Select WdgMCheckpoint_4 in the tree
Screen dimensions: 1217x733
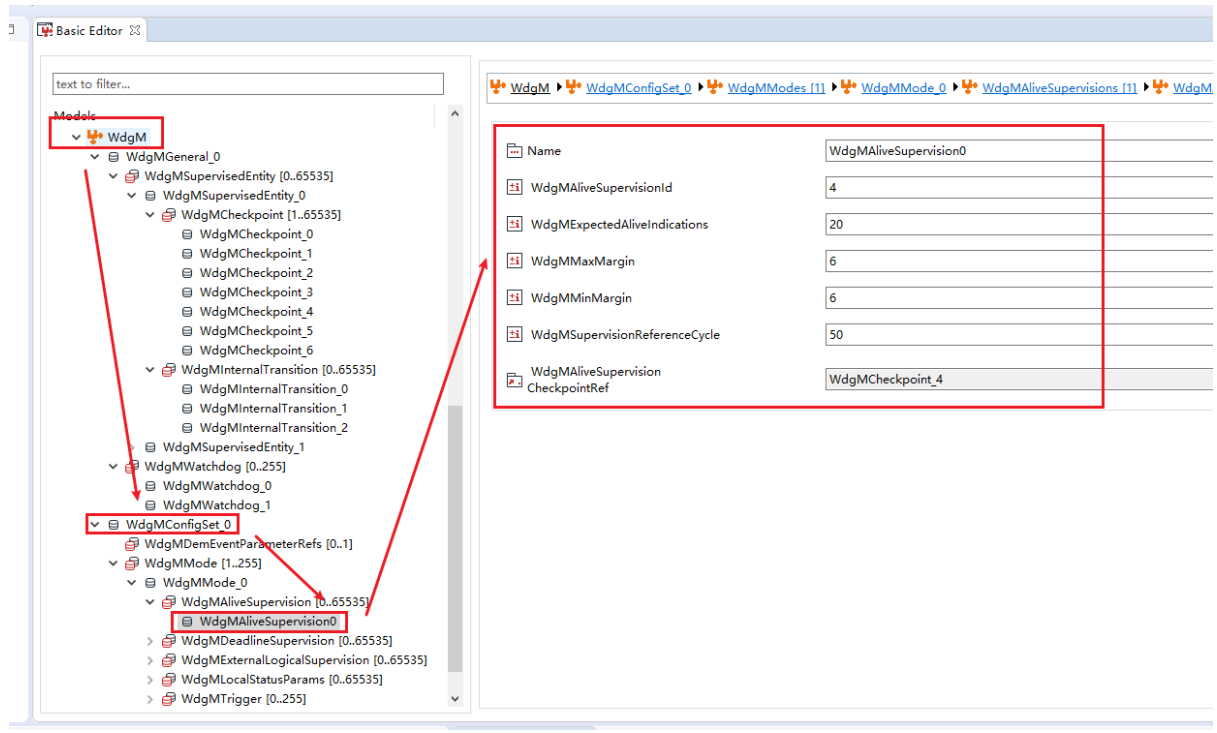pos(256,312)
